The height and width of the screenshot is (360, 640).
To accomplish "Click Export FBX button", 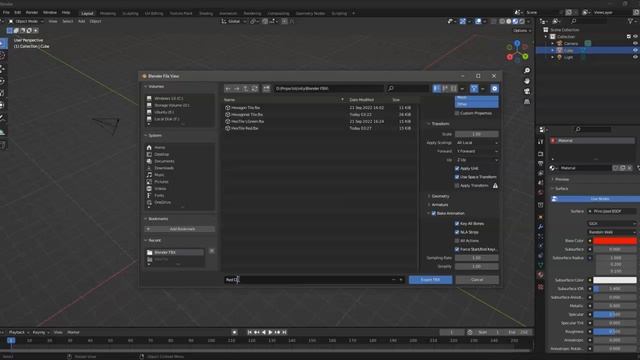I will 430,280.
